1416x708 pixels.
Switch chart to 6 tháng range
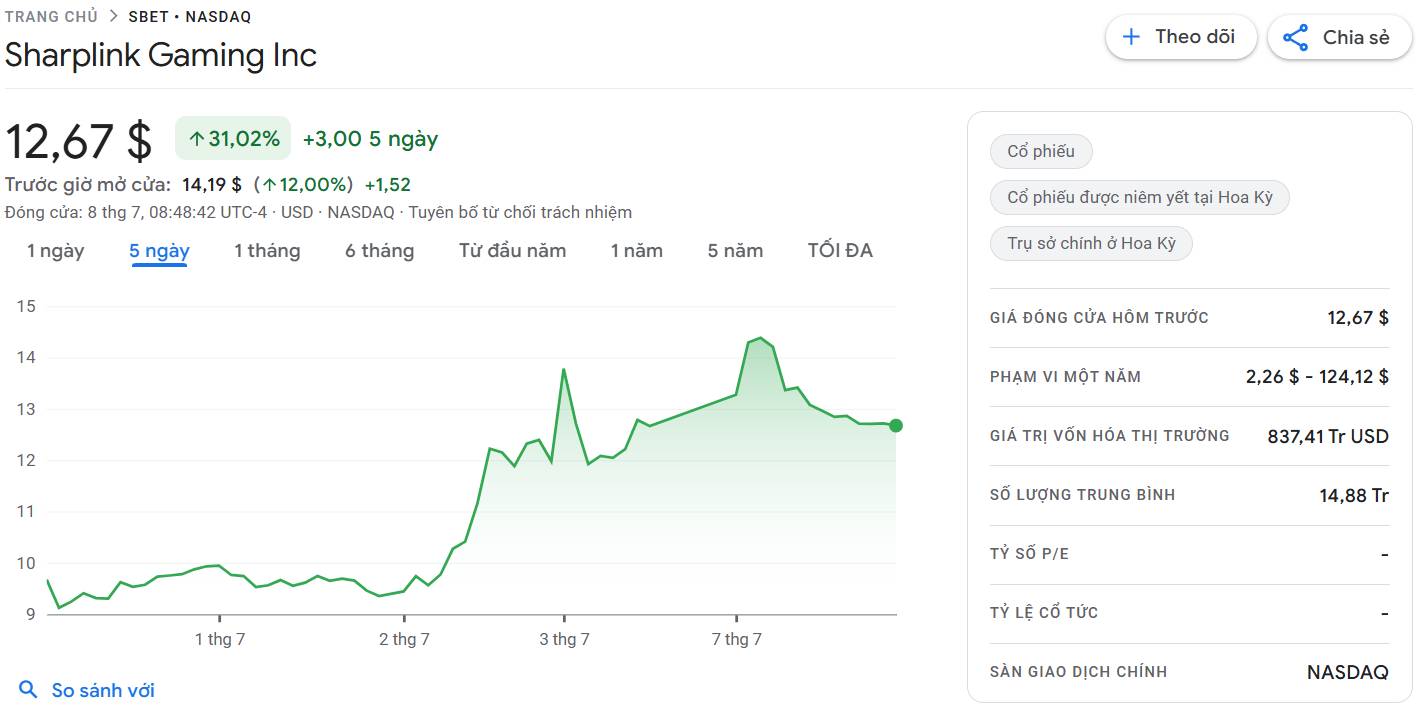pos(380,251)
